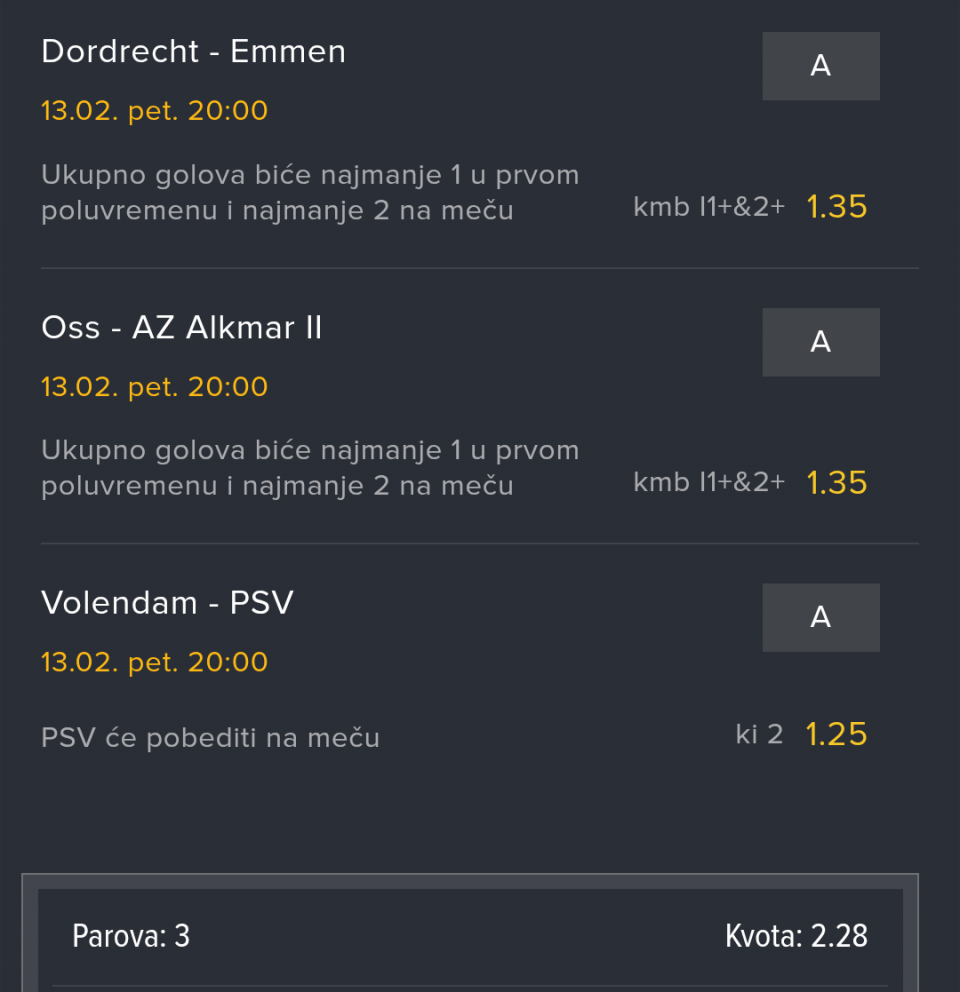Open the Dordrecht - Emmen match title
Image resolution: width=960 pixels, height=992 pixels.
[193, 52]
